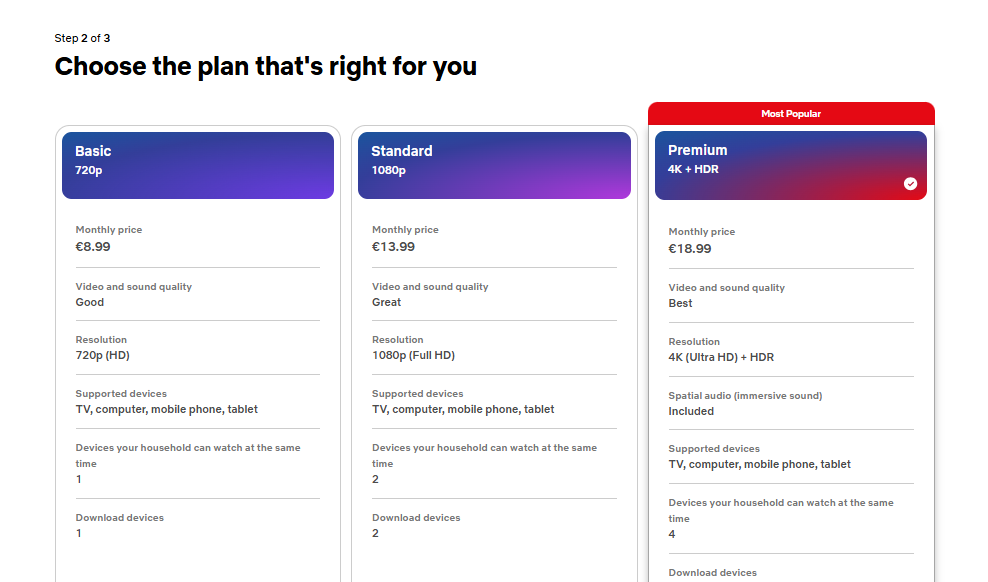
Task: Click the Basic resolution 720p (HD) value
Action: [103, 355]
